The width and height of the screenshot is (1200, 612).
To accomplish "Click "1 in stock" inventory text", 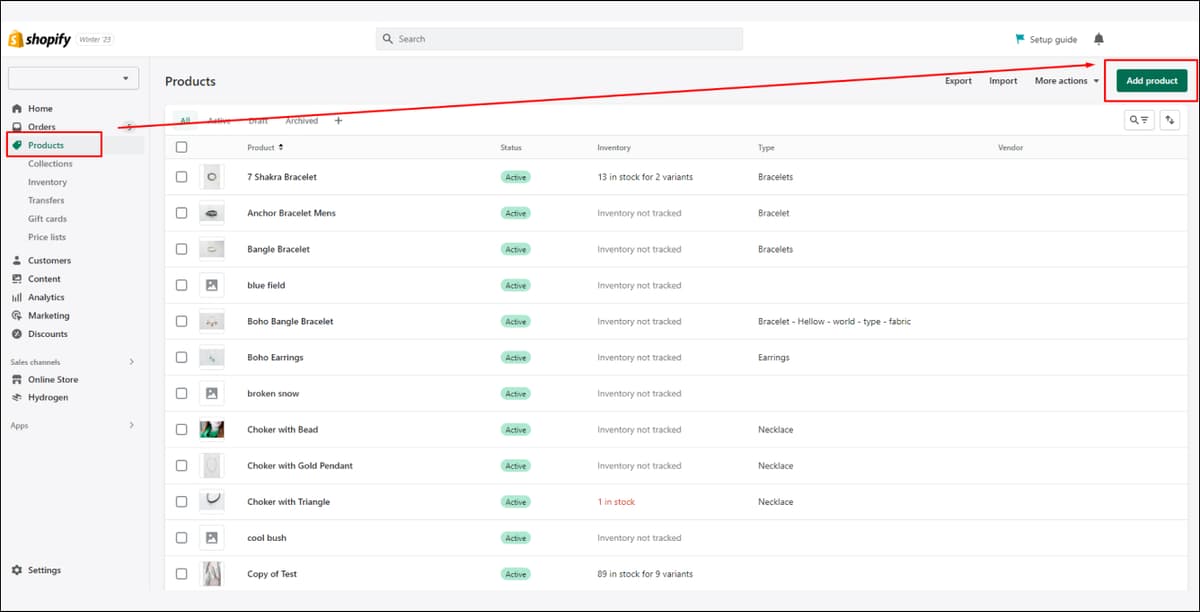I will (616, 501).
